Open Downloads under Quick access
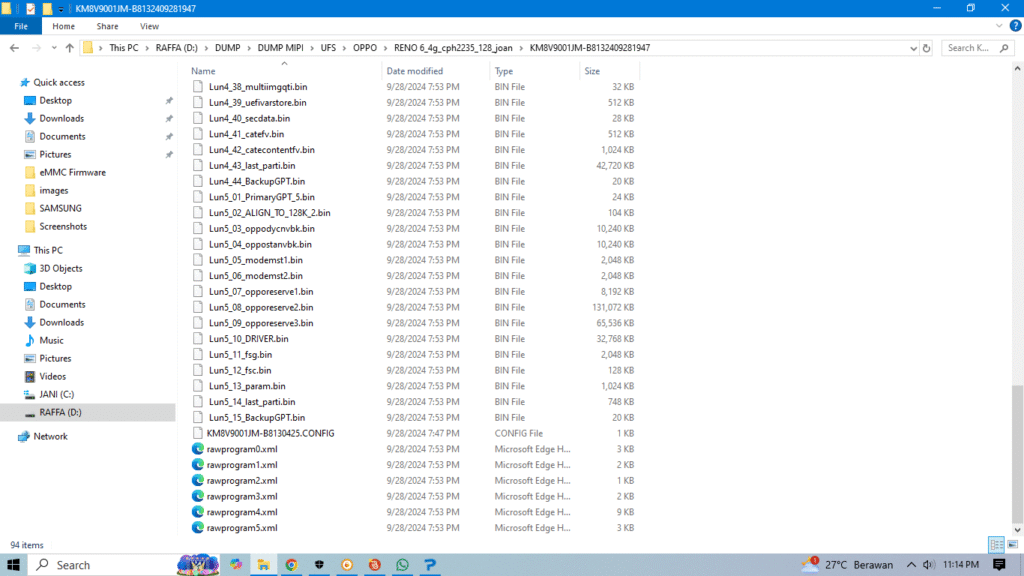 [61, 118]
